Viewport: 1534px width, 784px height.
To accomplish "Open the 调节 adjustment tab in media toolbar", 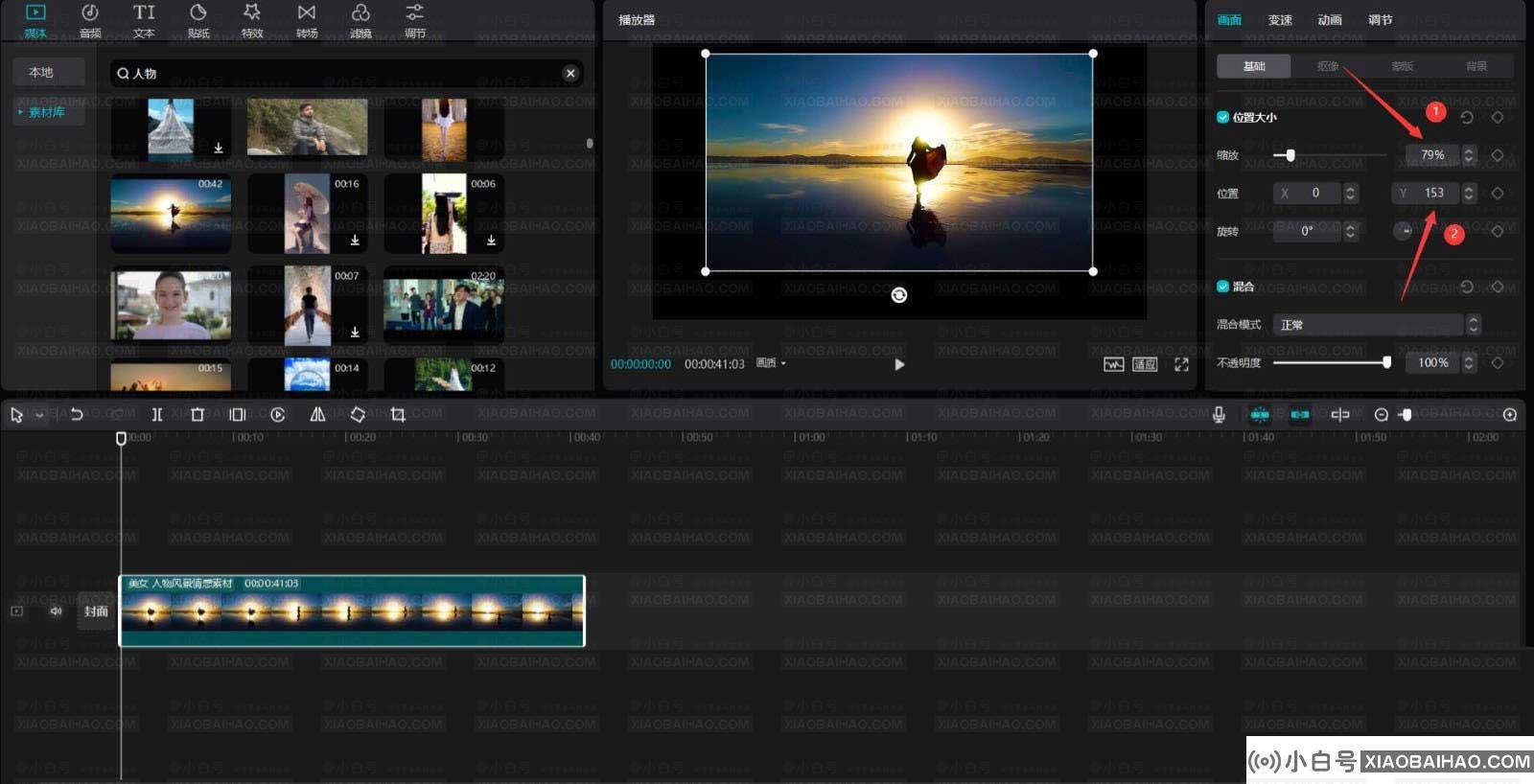I will click(x=415, y=20).
